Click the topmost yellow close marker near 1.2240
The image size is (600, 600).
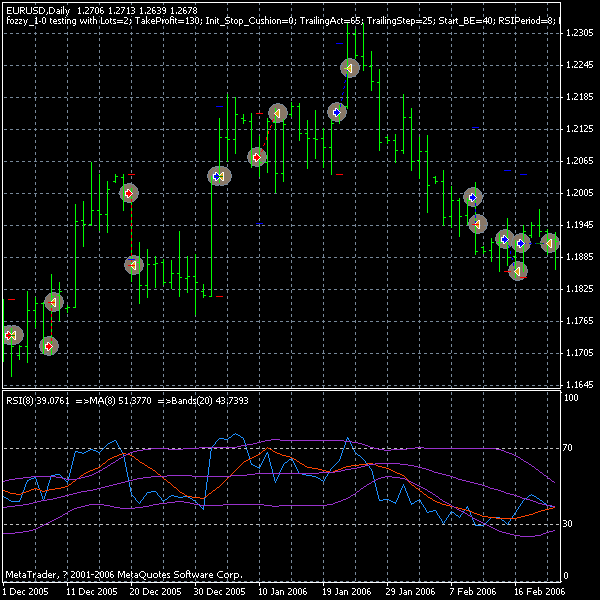pyautogui.click(x=350, y=68)
